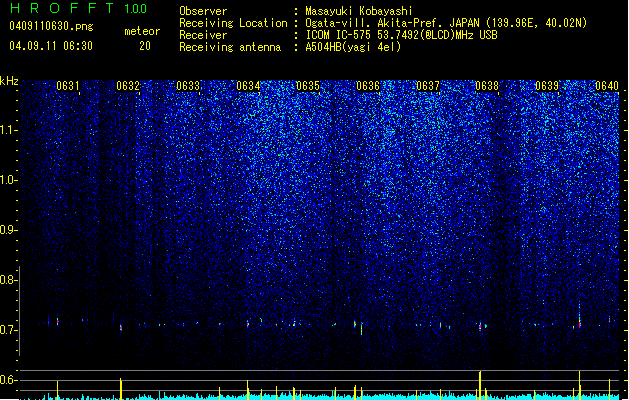Click the meteor count value 20
Image resolution: width=629 pixels, height=400 pixels.
[x=145, y=46]
